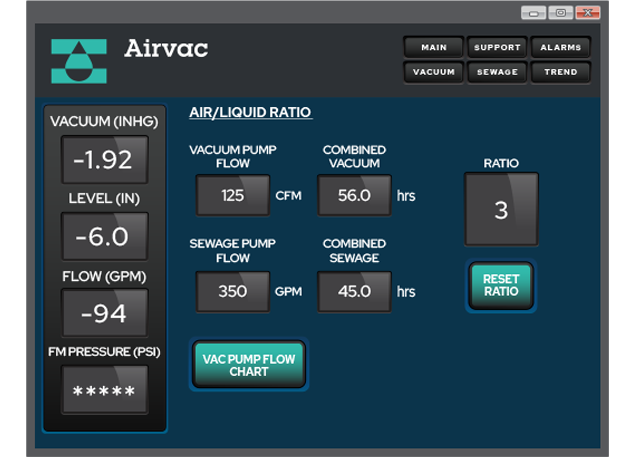Select the Sewage Pump Flow GPM field
Image resolution: width=635 pixels, height=457 pixels.
232,292
